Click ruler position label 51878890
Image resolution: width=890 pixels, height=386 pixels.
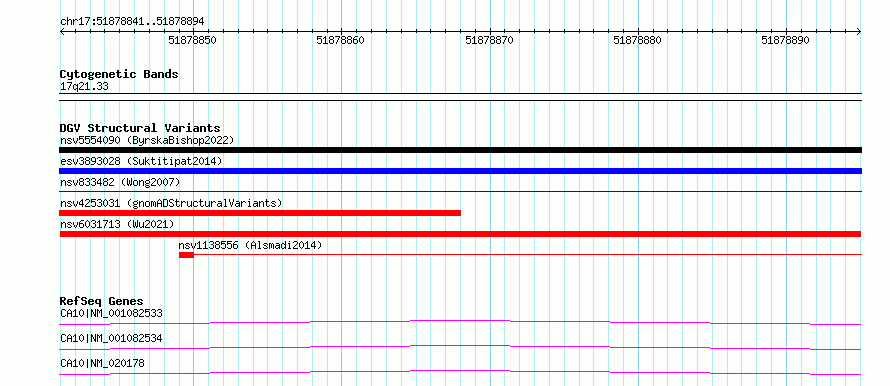point(786,40)
